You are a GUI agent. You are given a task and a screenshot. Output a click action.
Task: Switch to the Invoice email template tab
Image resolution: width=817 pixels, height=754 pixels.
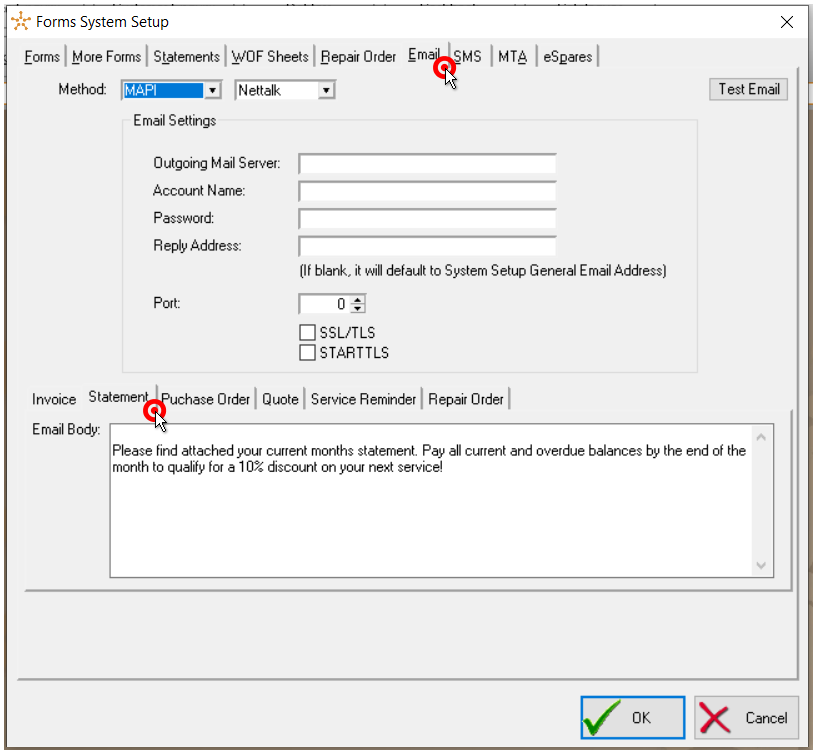pos(53,399)
